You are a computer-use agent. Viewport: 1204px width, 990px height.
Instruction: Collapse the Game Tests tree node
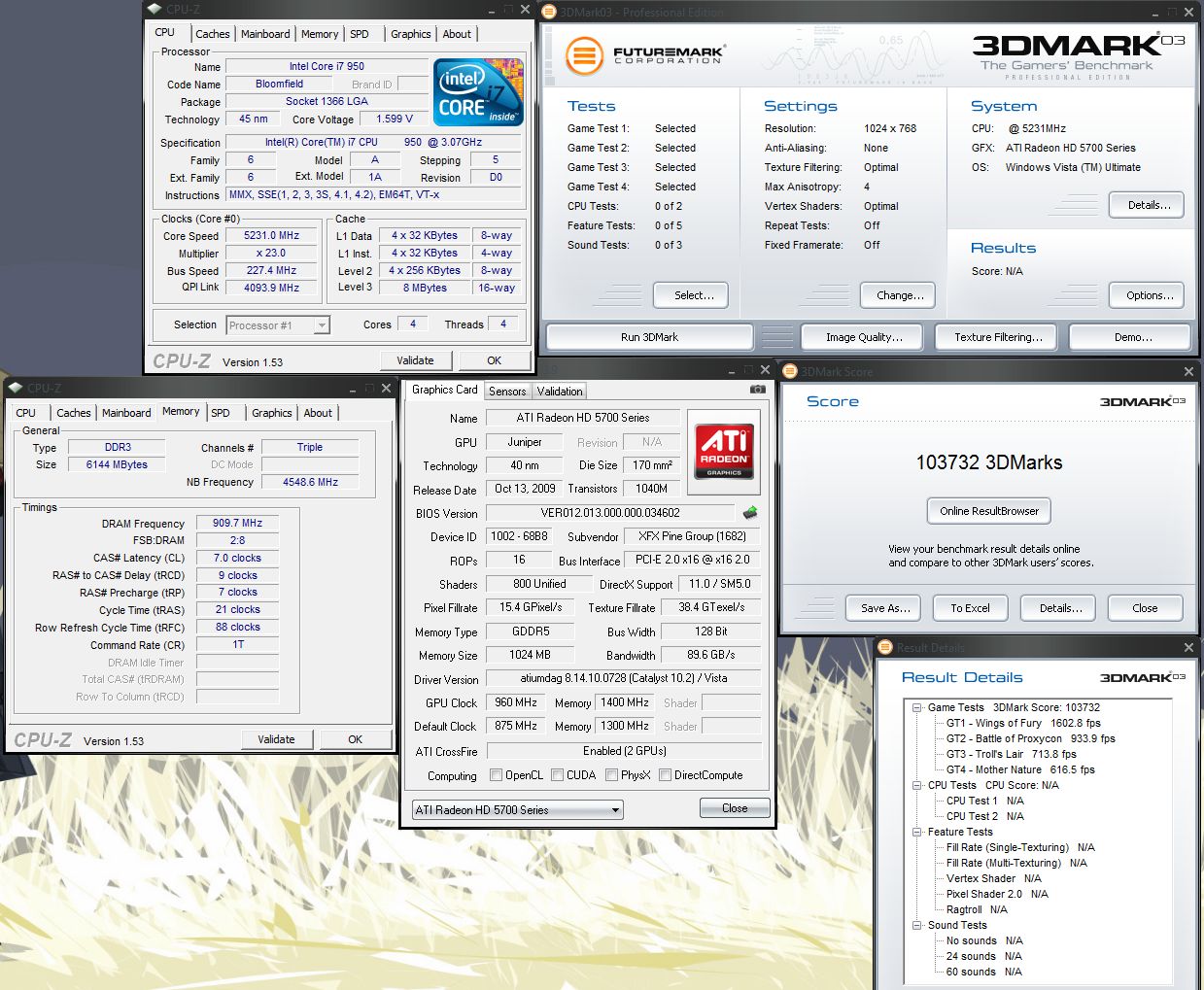(x=916, y=707)
